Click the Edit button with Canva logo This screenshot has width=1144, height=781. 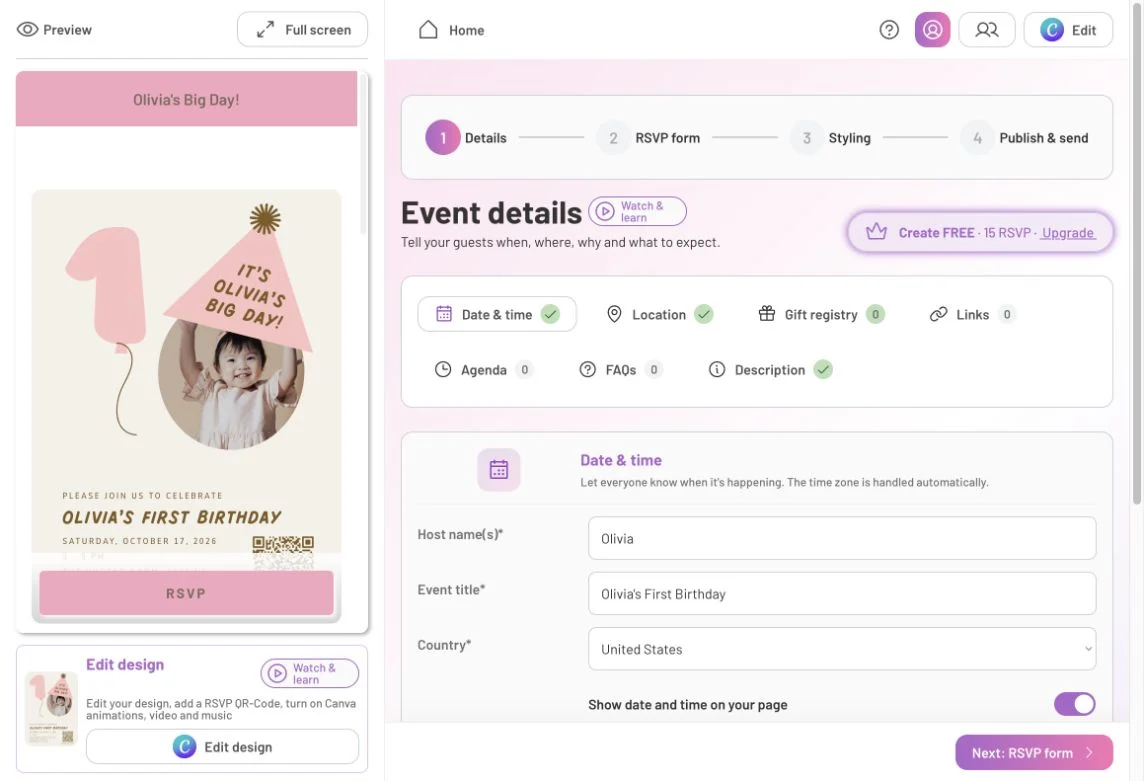[1068, 30]
